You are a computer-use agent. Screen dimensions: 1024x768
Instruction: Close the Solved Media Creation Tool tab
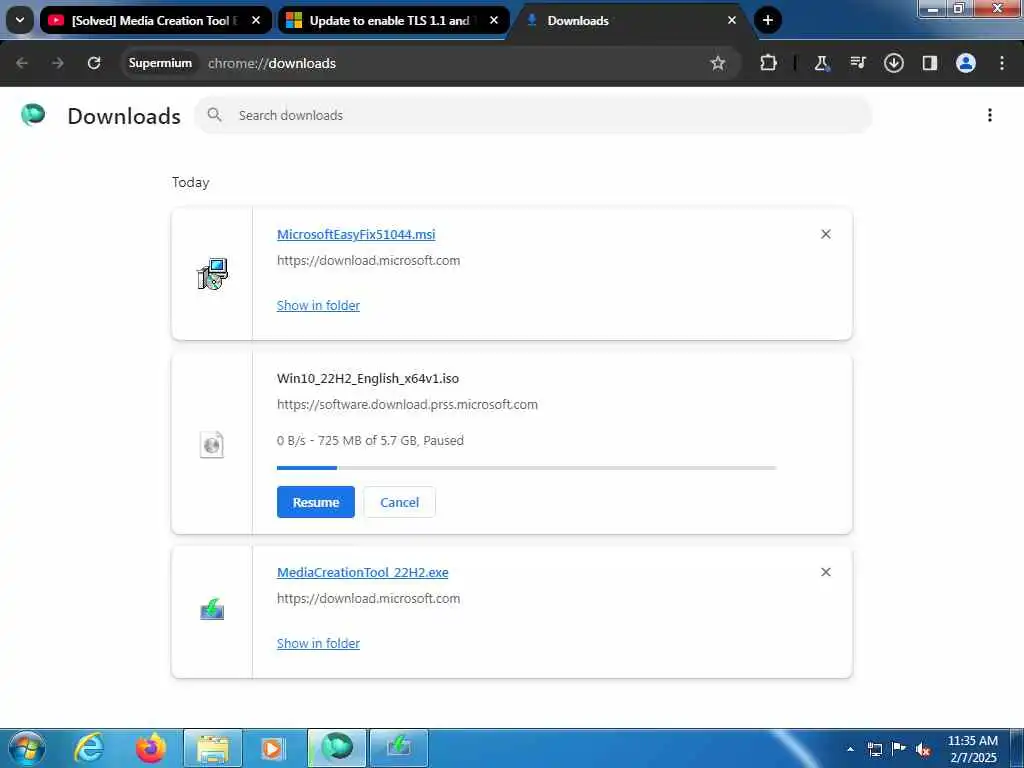[x=256, y=20]
